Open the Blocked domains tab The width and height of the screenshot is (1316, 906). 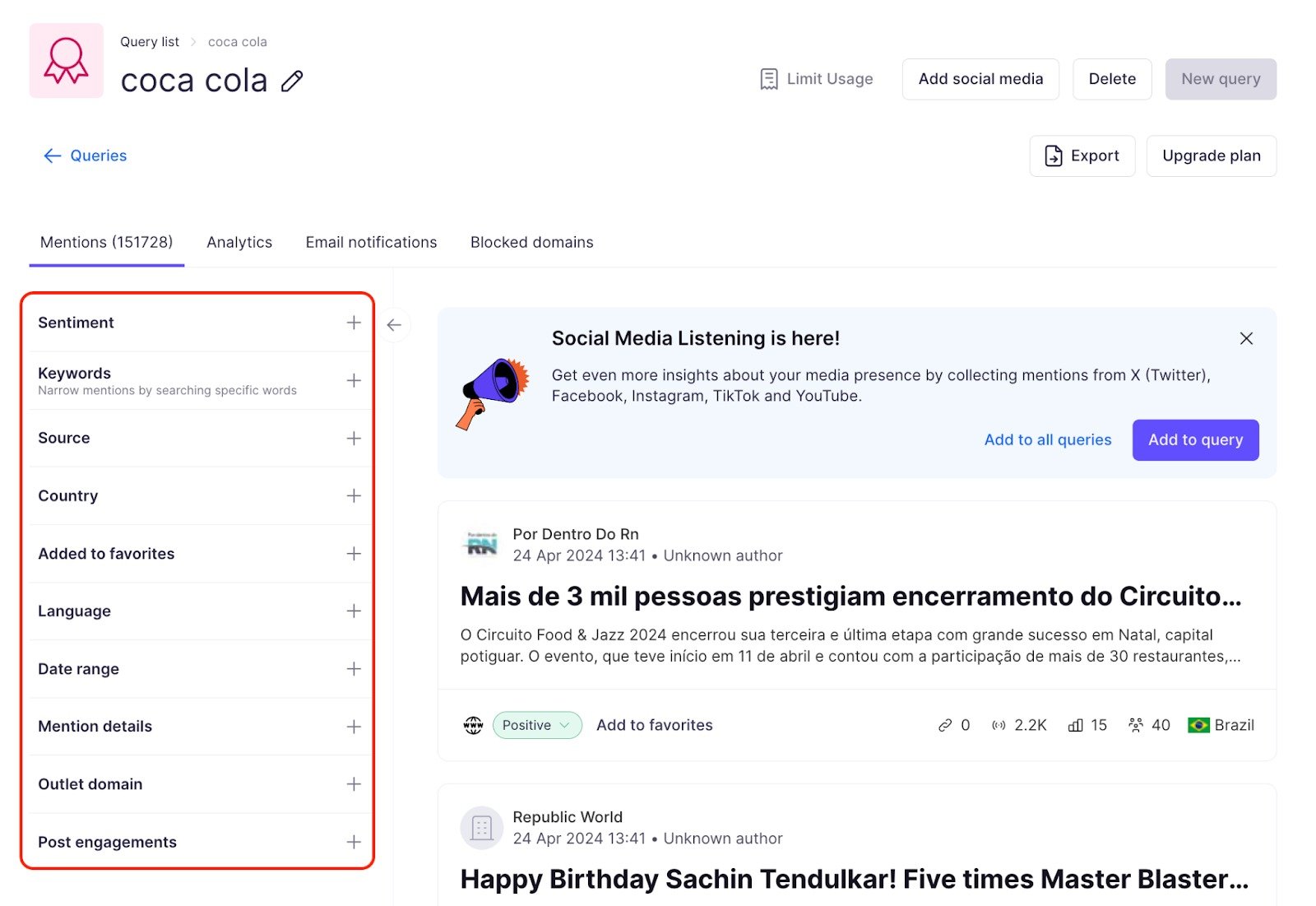click(x=531, y=242)
